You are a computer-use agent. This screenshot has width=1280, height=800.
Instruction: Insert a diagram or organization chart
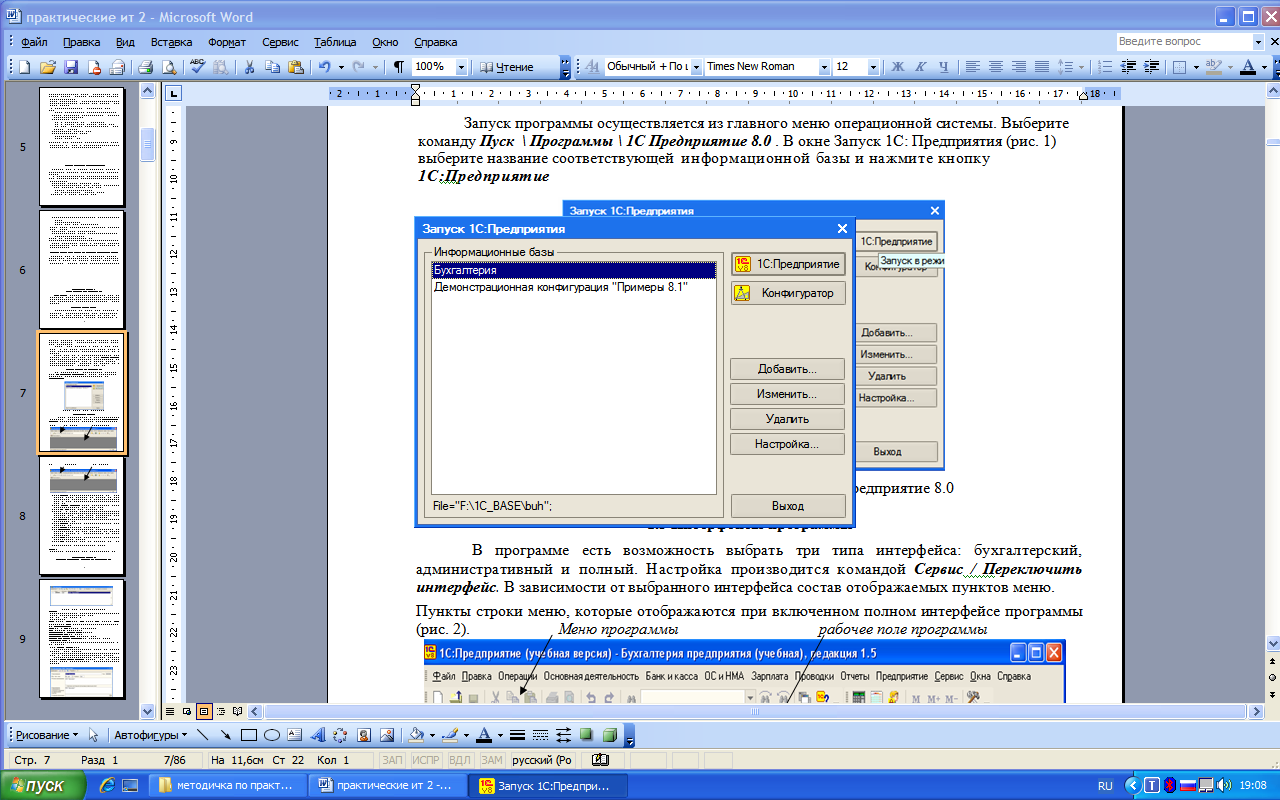pyautogui.click(x=341, y=735)
